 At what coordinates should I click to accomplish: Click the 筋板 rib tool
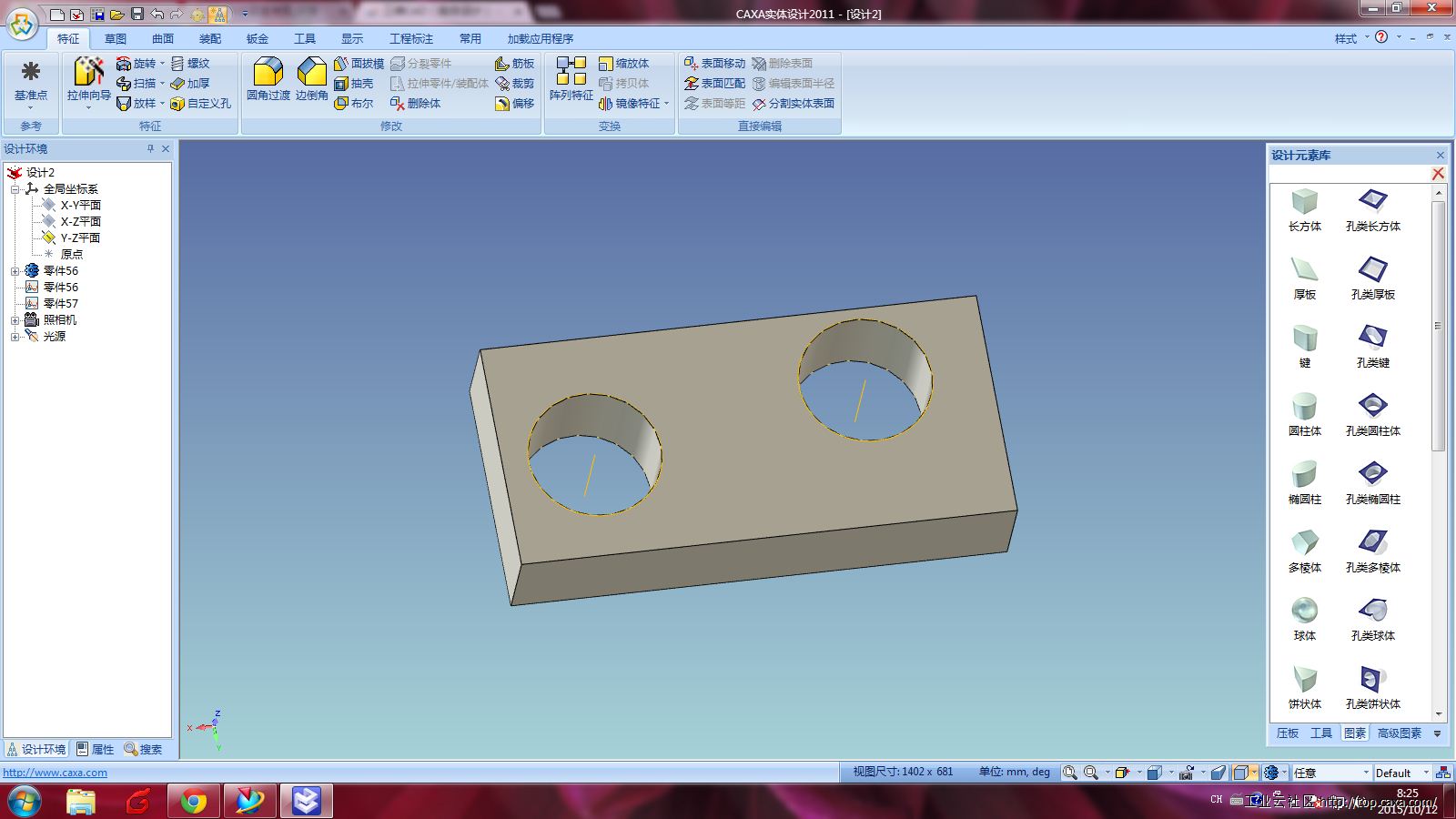click(514, 64)
